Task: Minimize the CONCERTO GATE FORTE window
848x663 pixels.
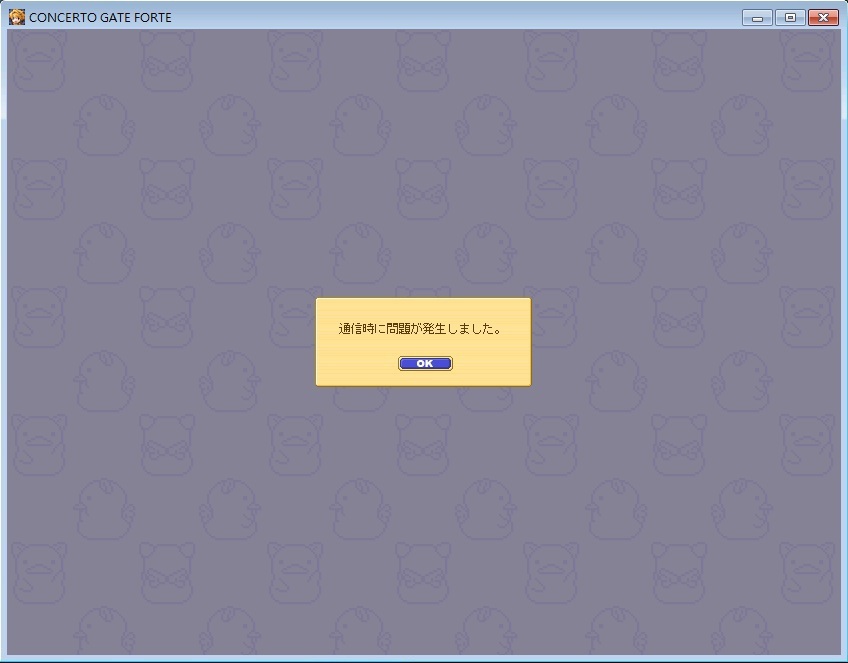Action: click(x=757, y=18)
